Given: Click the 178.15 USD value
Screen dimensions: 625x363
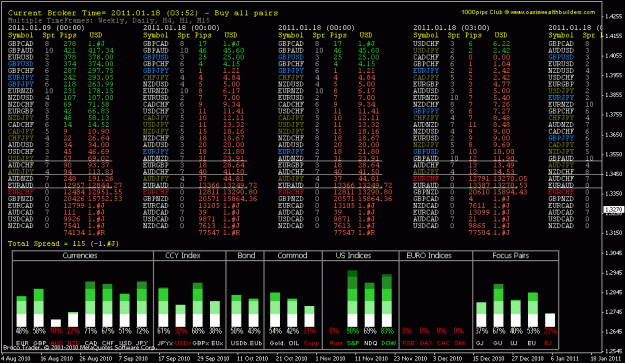Looking at the screenshot, I should [x=101, y=91].
